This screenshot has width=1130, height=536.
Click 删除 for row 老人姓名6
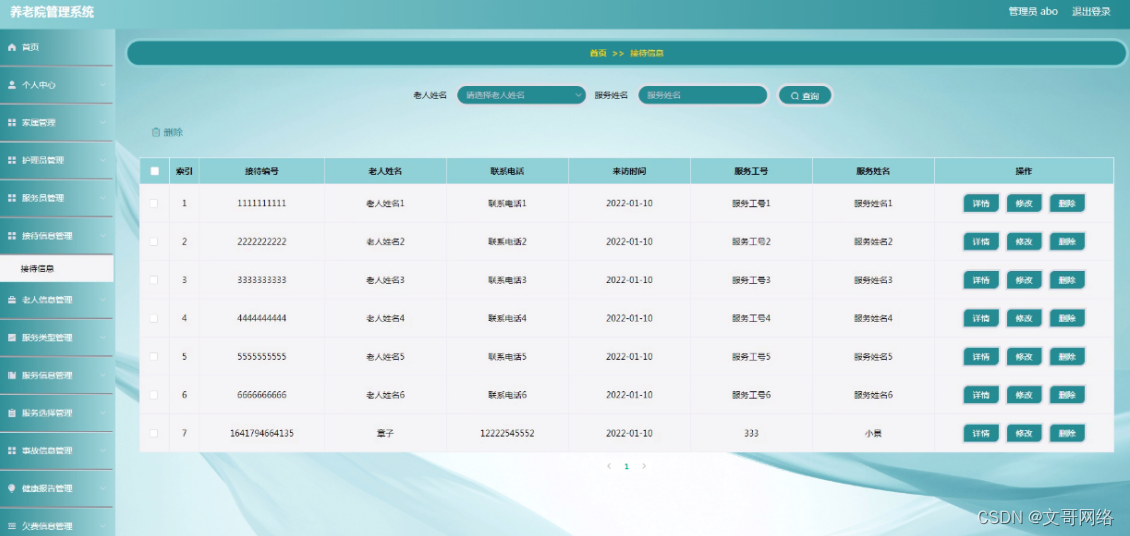point(1067,395)
